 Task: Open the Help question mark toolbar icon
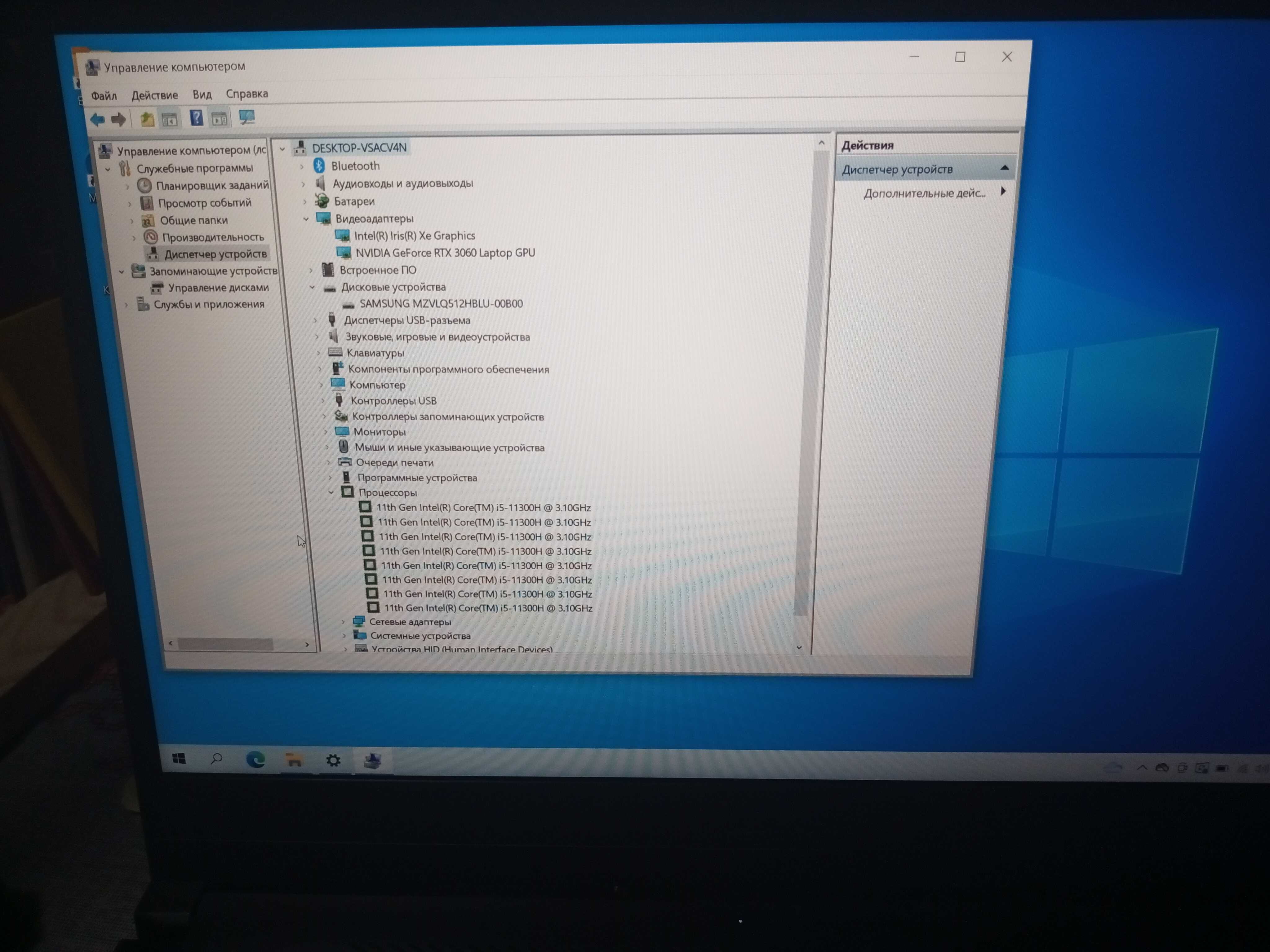click(x=196, y=118)
